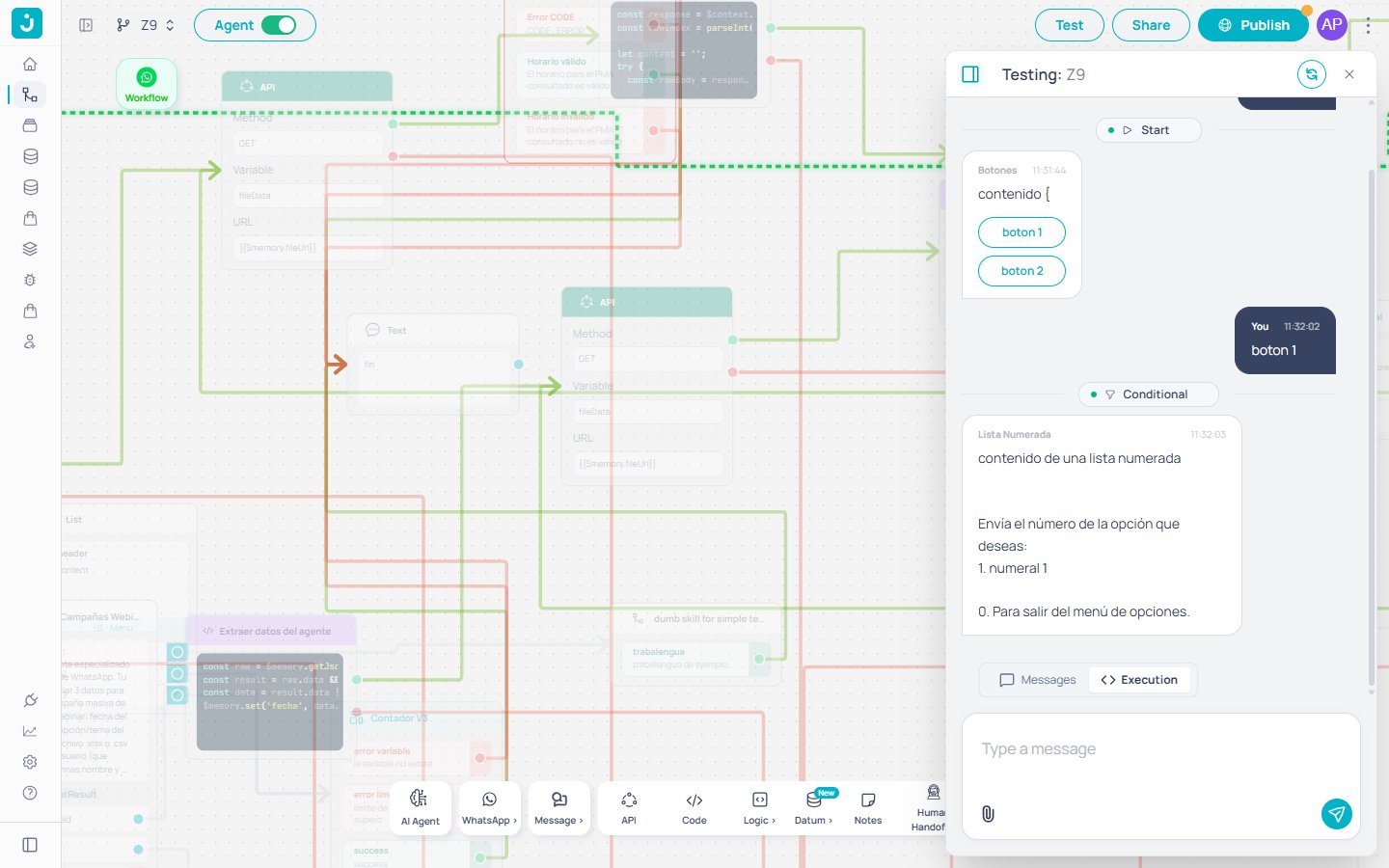Add an API node from the bottom toolbar
1389x868 pixels.
coord(629,808)
